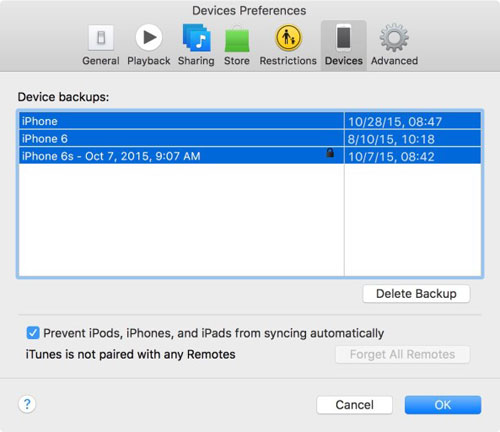This screenshot has width=500, height=432.
Task: Click the Prevent iPods syncing automatically label
Action: click(214, 333)
